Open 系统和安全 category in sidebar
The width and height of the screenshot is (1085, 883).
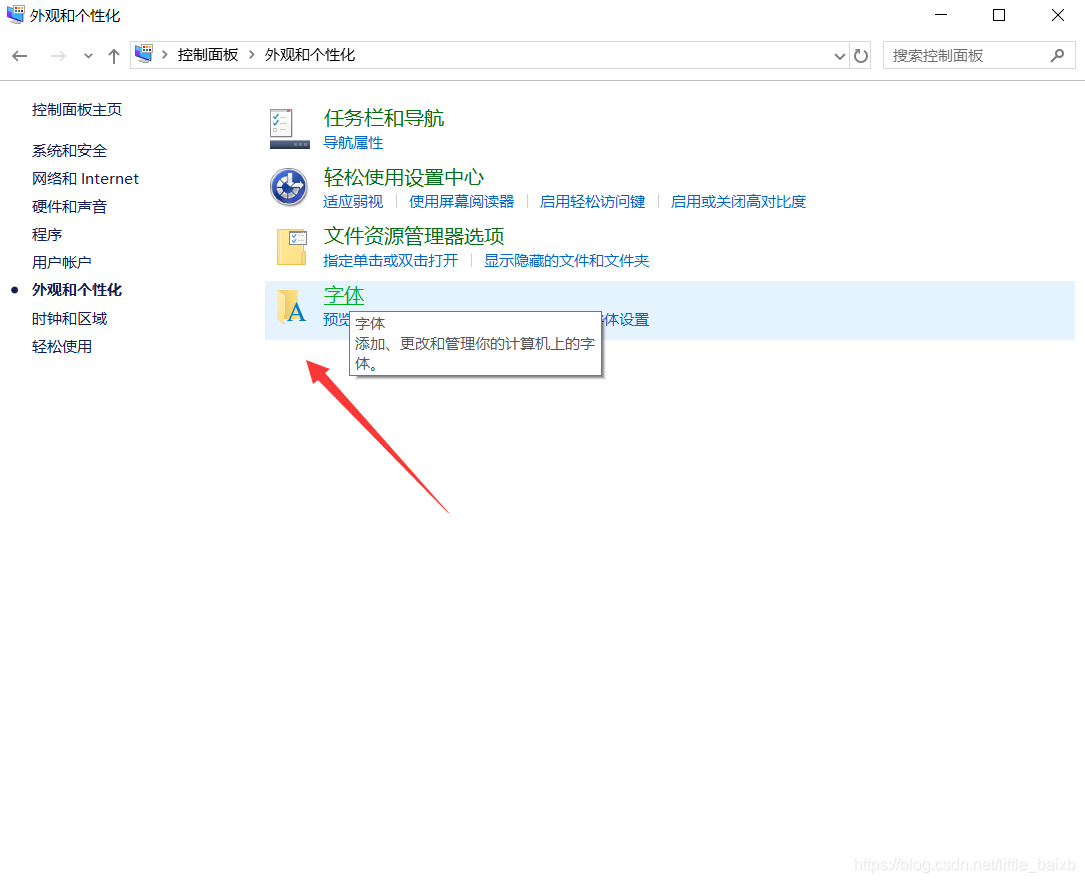click(x=69, y=151)
